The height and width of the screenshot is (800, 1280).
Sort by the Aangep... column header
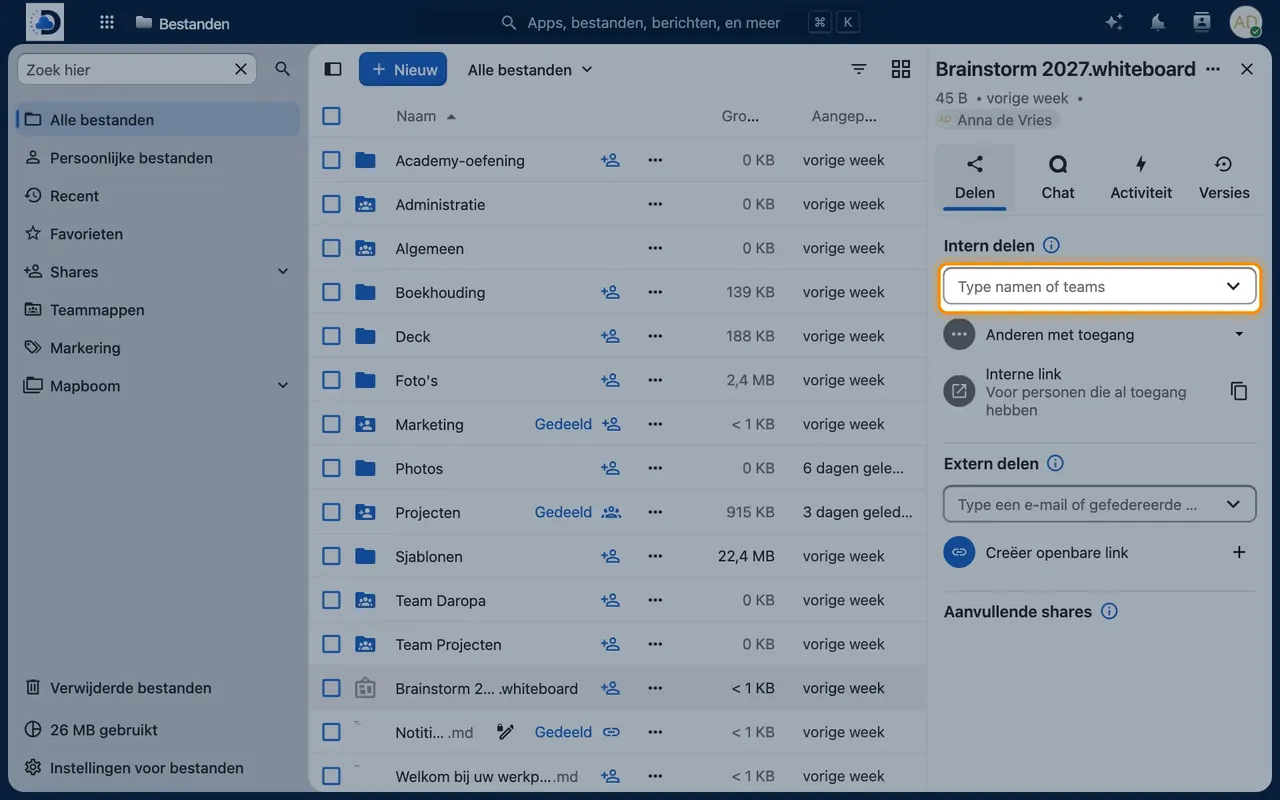click(x=844, y=116)
